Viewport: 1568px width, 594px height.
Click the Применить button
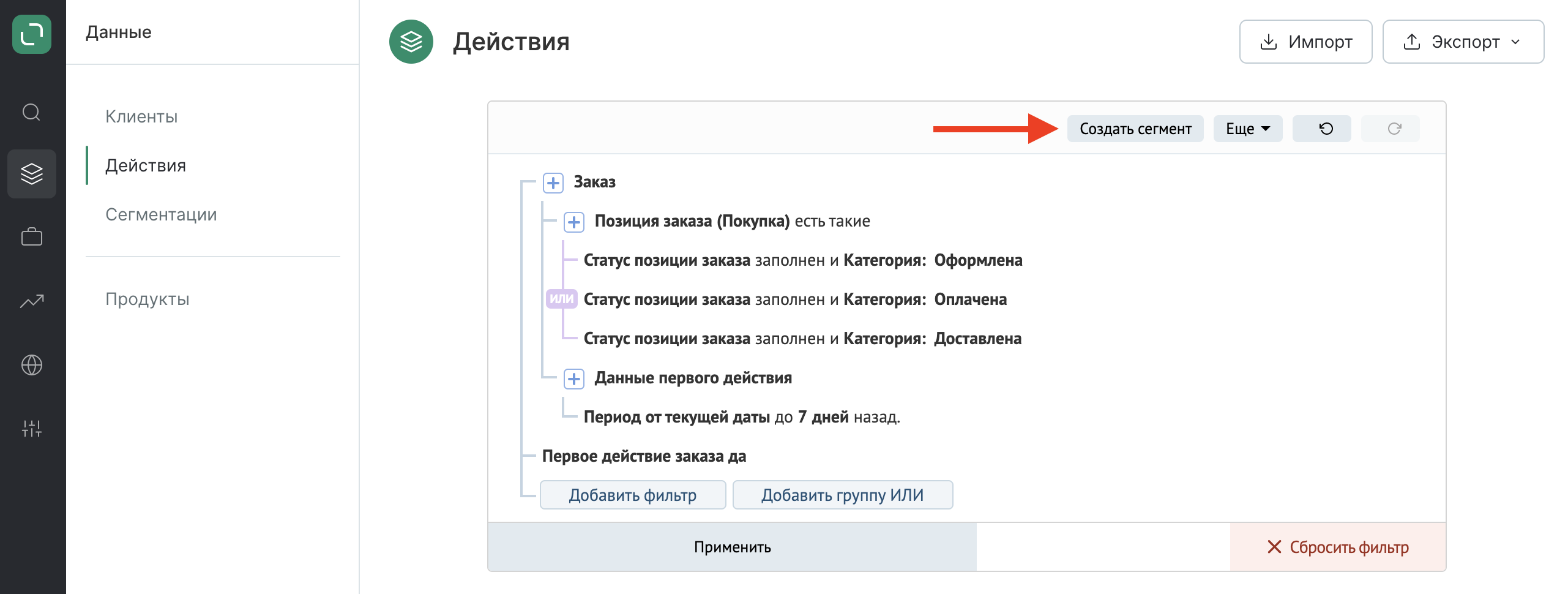(732, 547)
